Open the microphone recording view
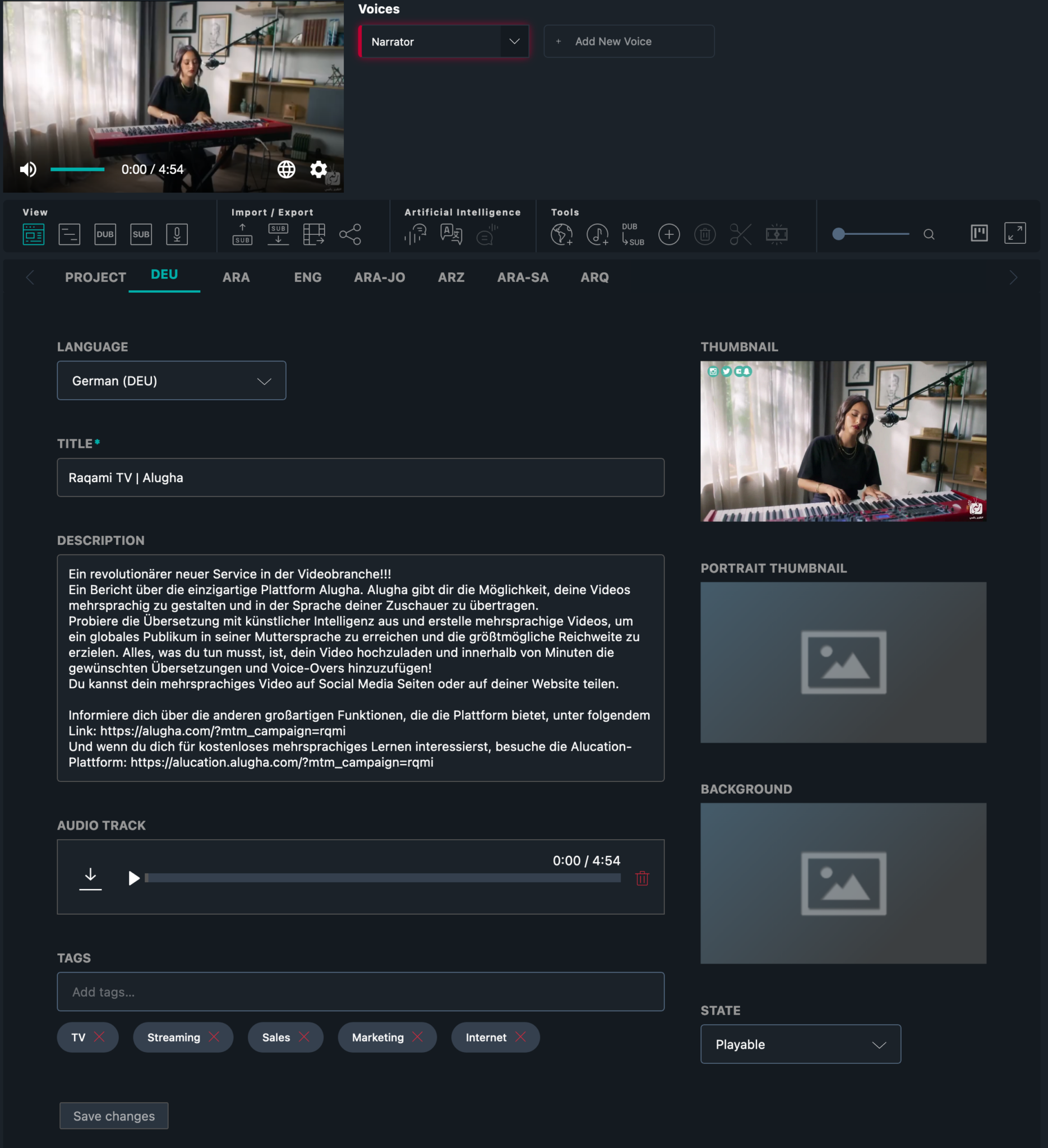This screenshot has height=1148, width=1048. pyautogui.click(x=177, y=234)
